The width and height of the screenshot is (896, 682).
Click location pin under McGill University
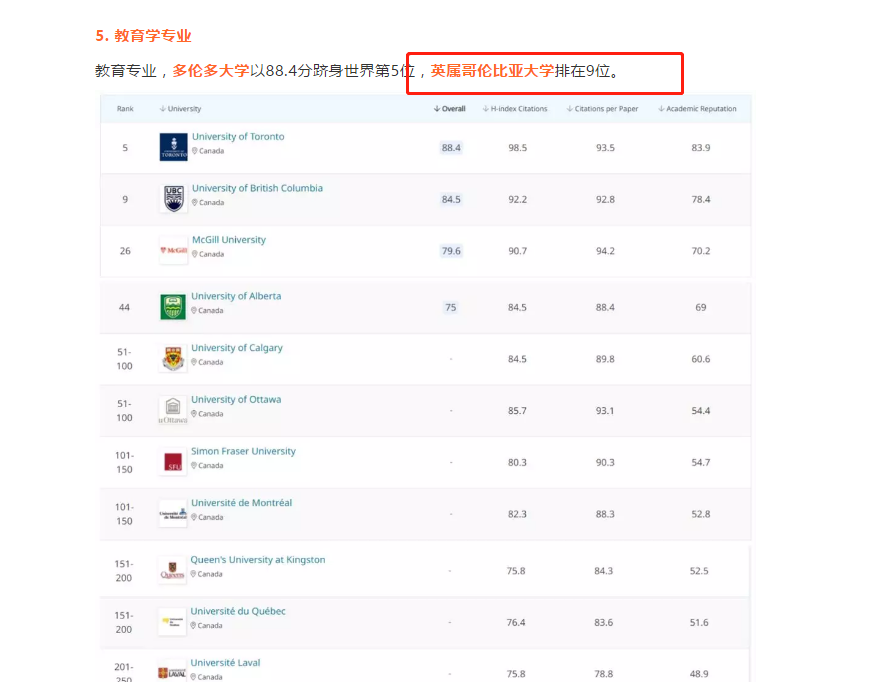point(195,254)
